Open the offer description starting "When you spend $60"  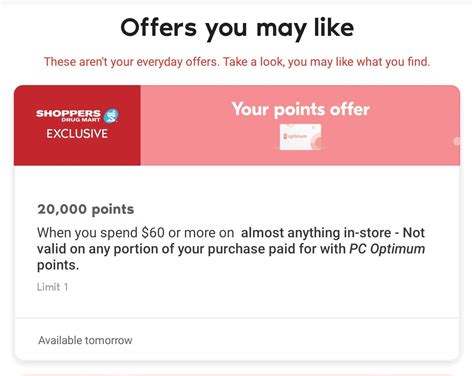(231, 249)
